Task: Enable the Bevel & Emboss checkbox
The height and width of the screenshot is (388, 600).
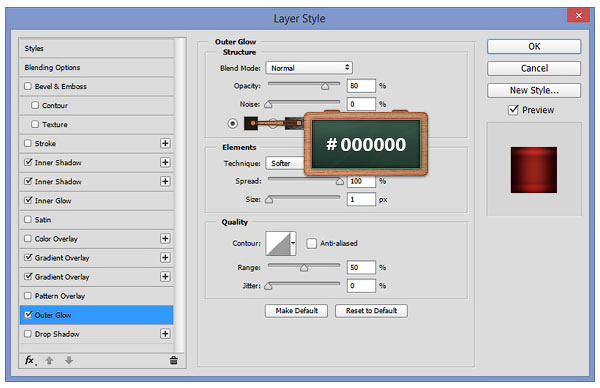Action: (x=28, y=86)
